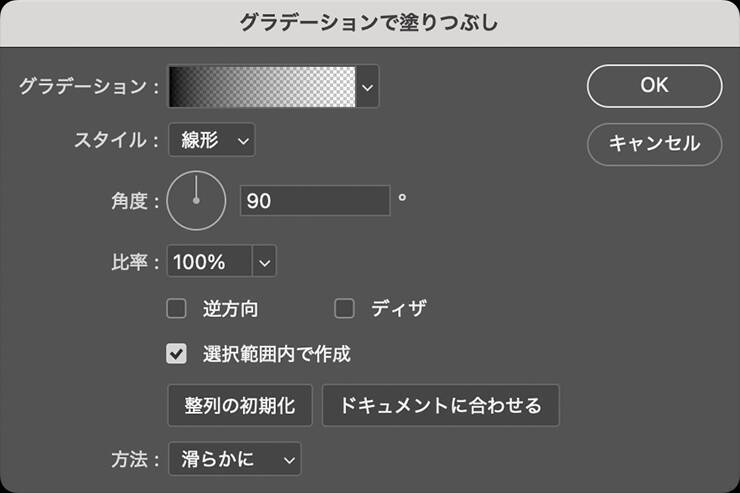Click the 比率 field showing 100%
This screenshot has width=740, height=493.
(210, 262)
